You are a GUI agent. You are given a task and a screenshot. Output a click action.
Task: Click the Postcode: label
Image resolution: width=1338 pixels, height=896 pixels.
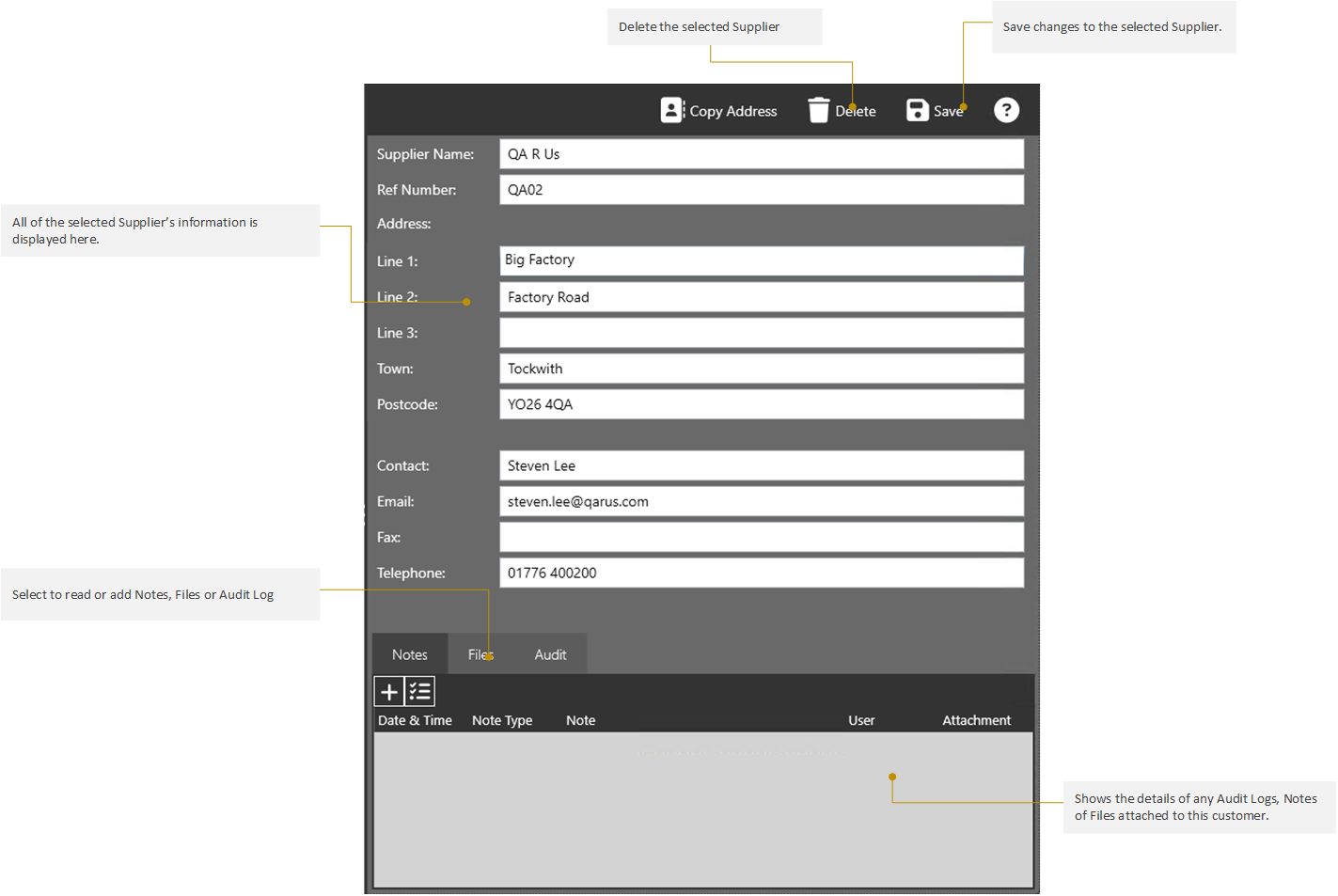tap(407, 404)
